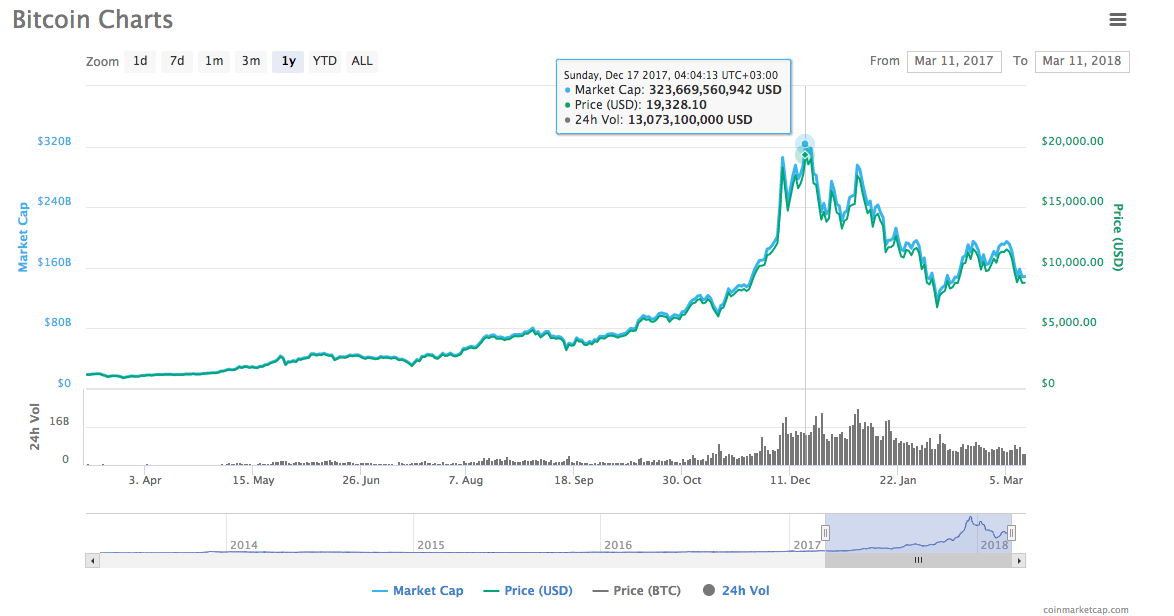Screen dimensions: 1174x616
Task: Grab the right navigator range handle
Action: click(x=1011, y=533)
